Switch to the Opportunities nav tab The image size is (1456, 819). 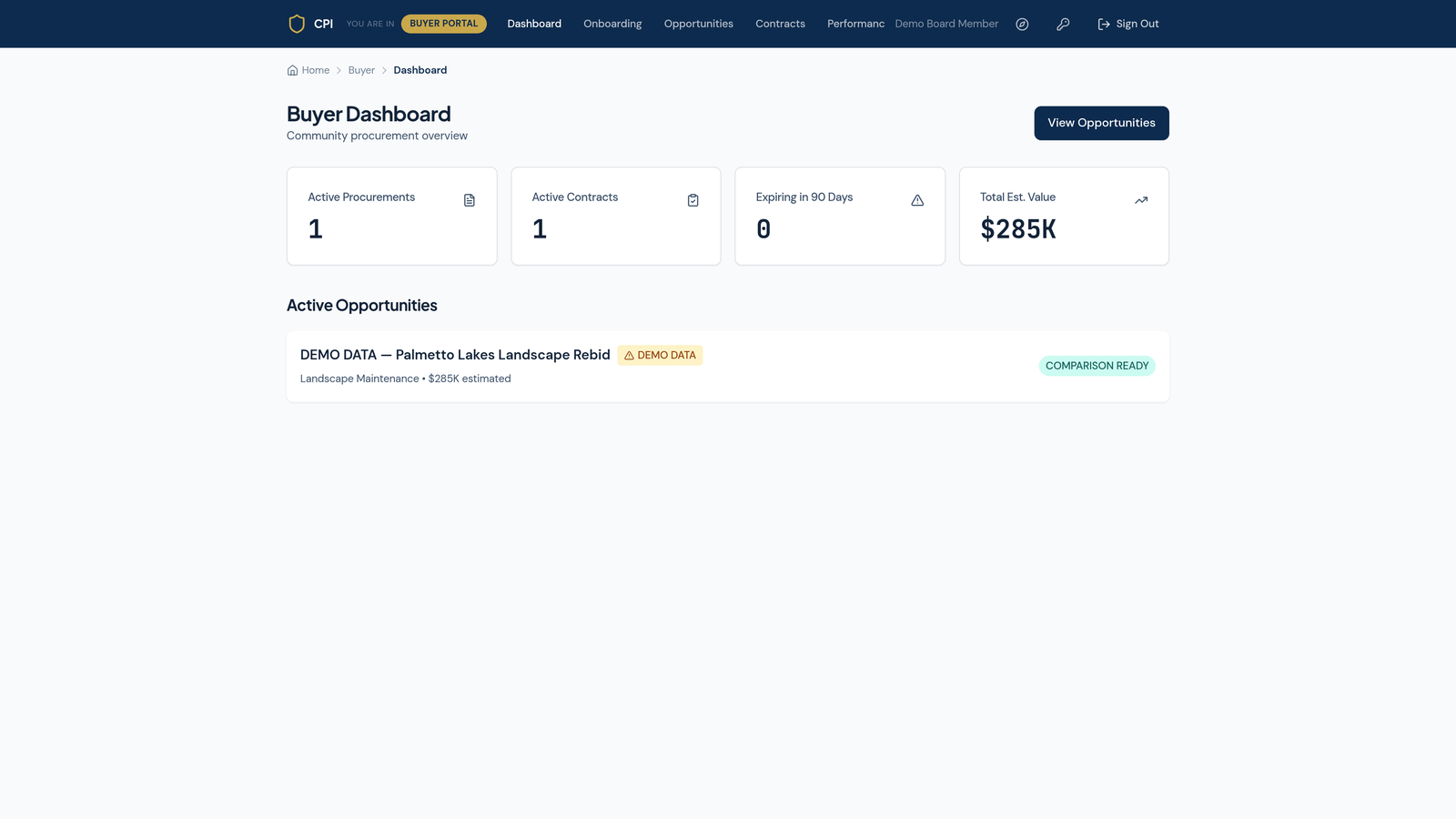click(699, 24)
